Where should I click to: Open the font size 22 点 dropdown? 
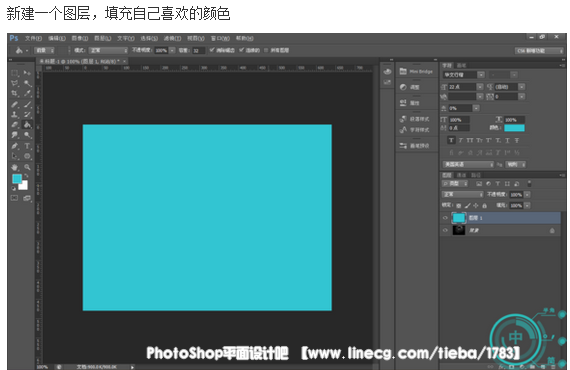coord(480,87)
